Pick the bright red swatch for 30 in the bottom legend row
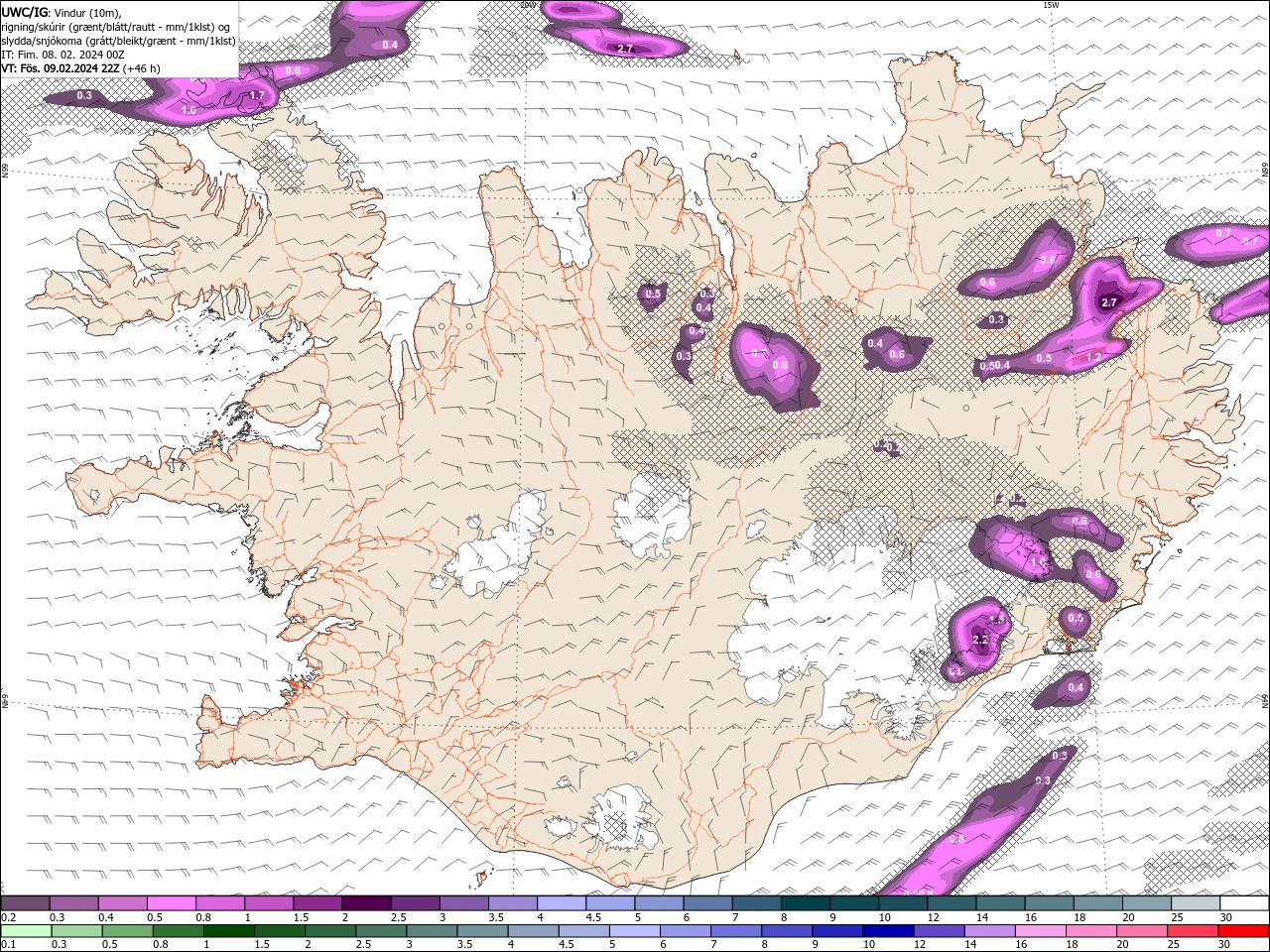The height and width of the screenshot is (952, 1270). click(1242, 931)
